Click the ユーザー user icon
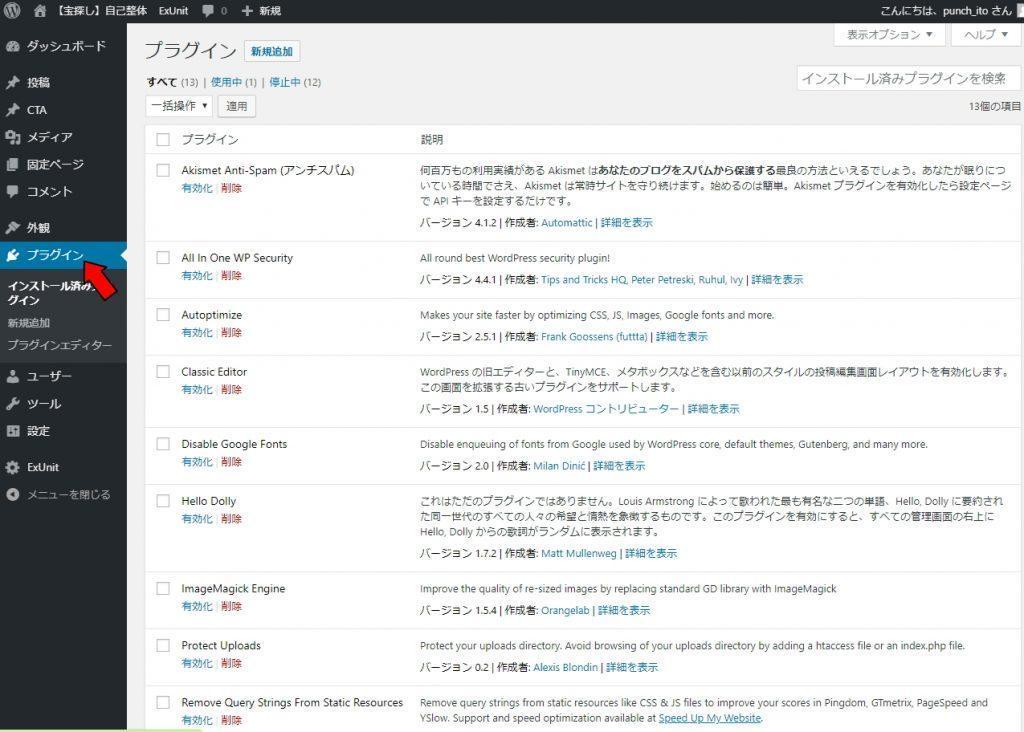Screen dimensions: 1024x732 (12, 376)
